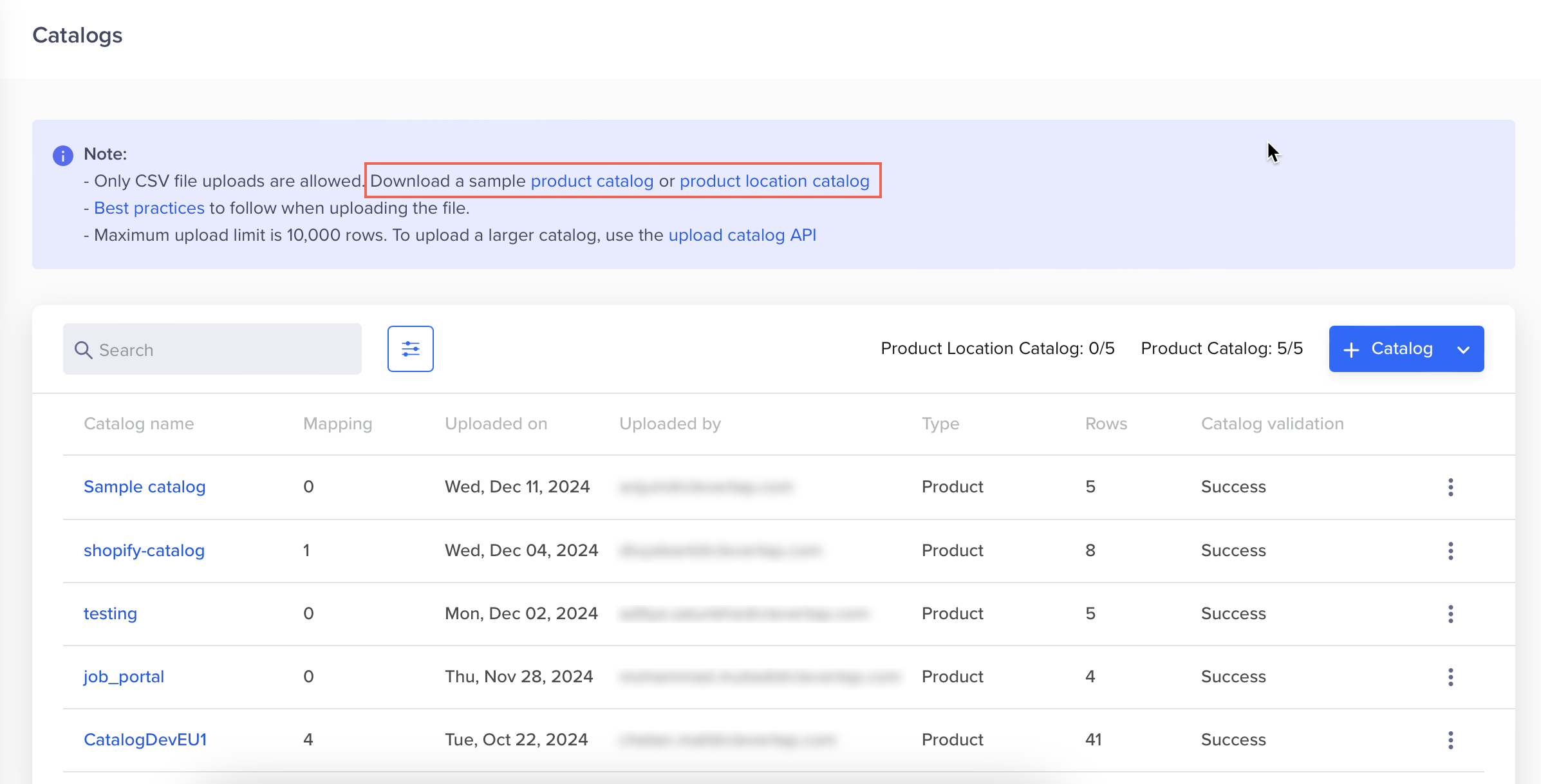
Task: Open the product location catalog sample link
Action: [774, 181]
